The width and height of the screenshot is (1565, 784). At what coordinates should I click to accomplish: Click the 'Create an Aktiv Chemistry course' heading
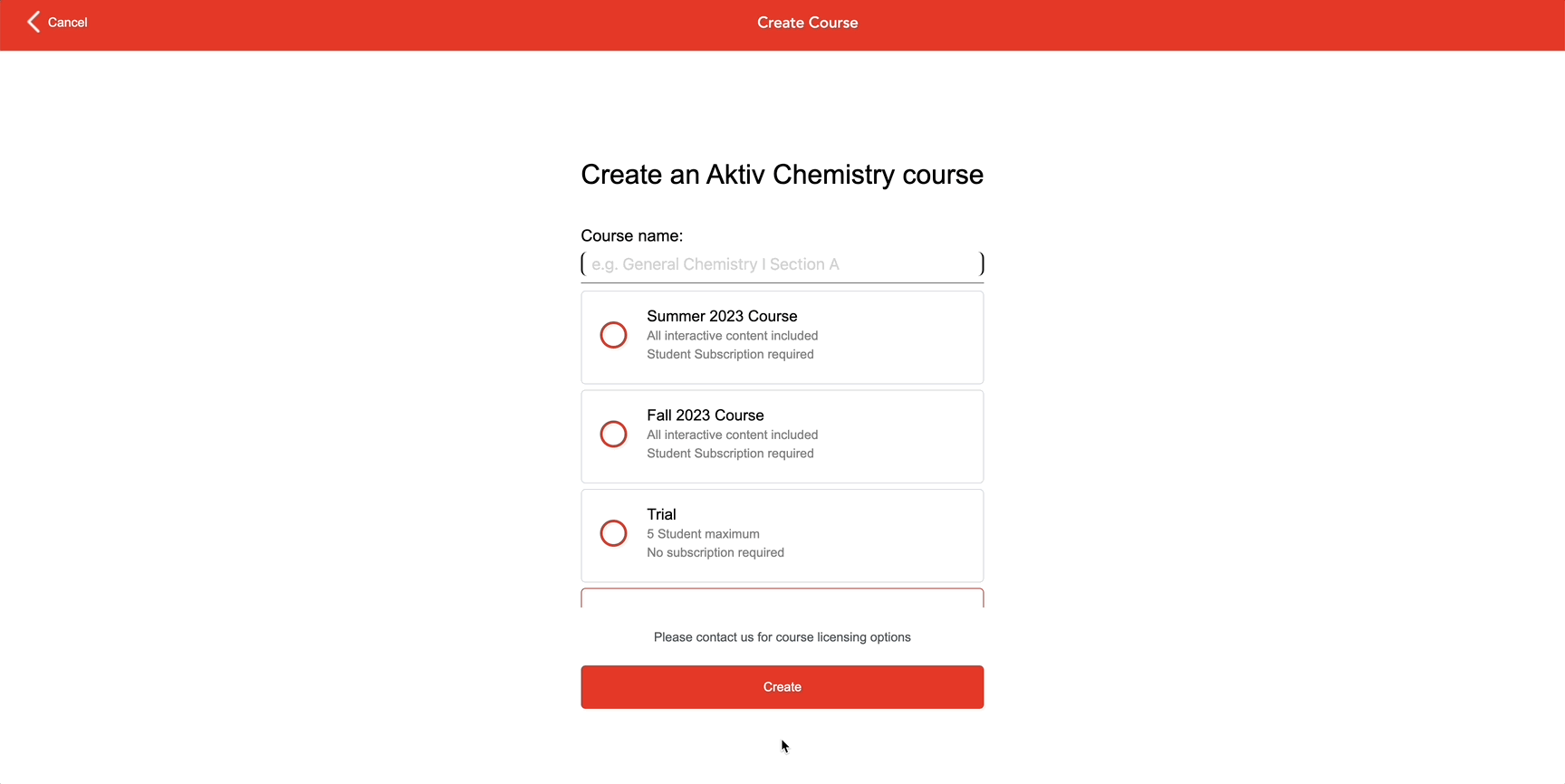(x=782, y=174)
